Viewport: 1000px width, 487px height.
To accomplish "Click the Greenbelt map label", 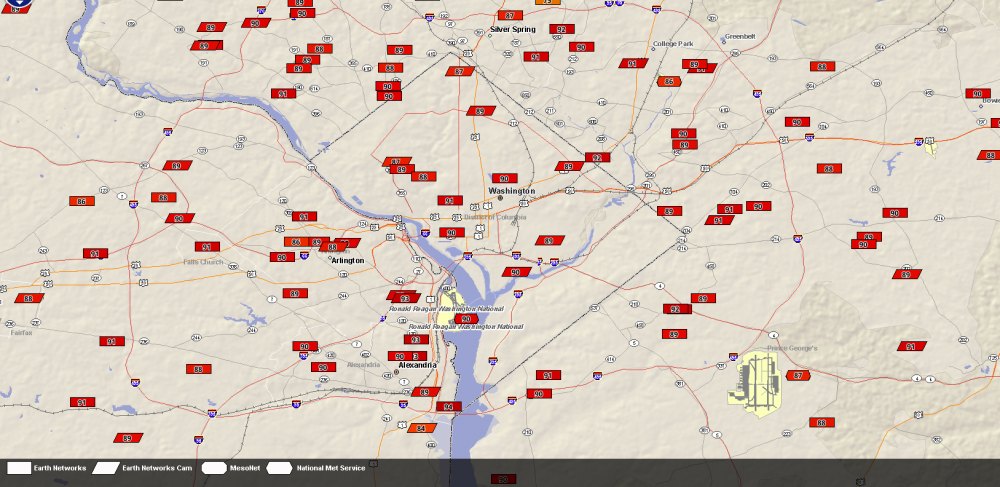I will [x=740, y=36].
